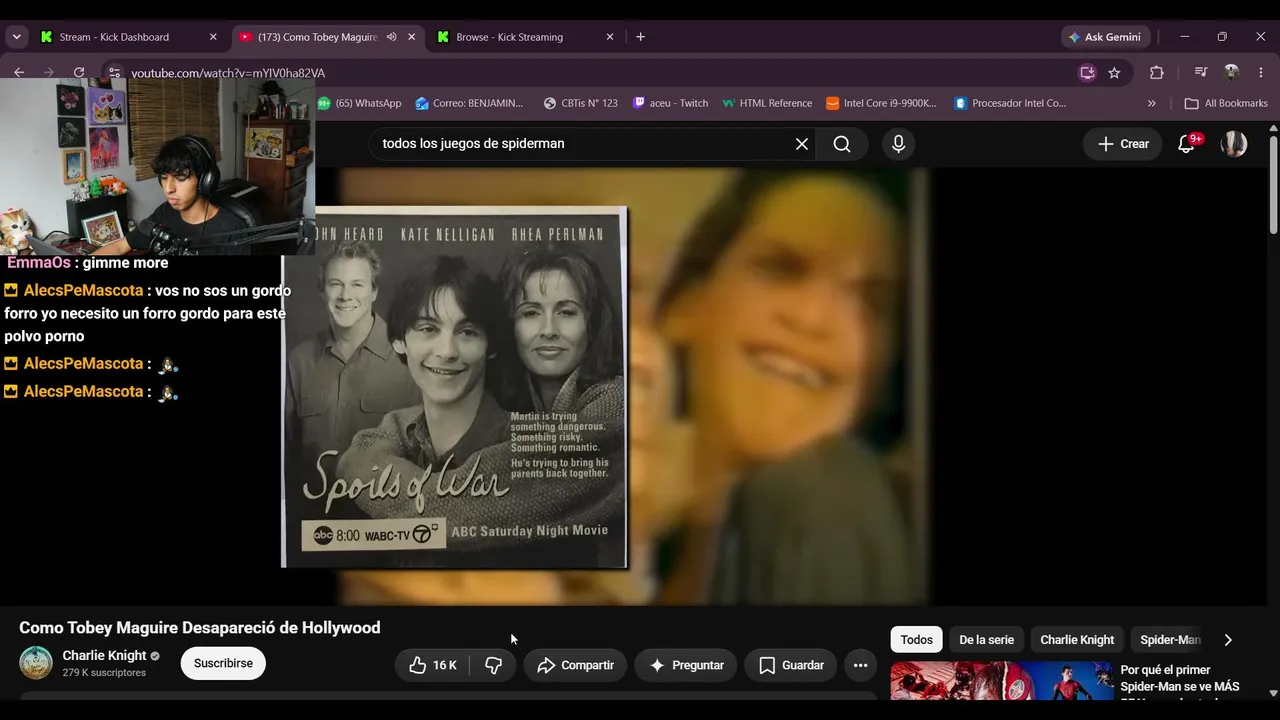This screenshot has width=1280, height=720.
Task: Open a new browser tab
Action: coord(641,37)
